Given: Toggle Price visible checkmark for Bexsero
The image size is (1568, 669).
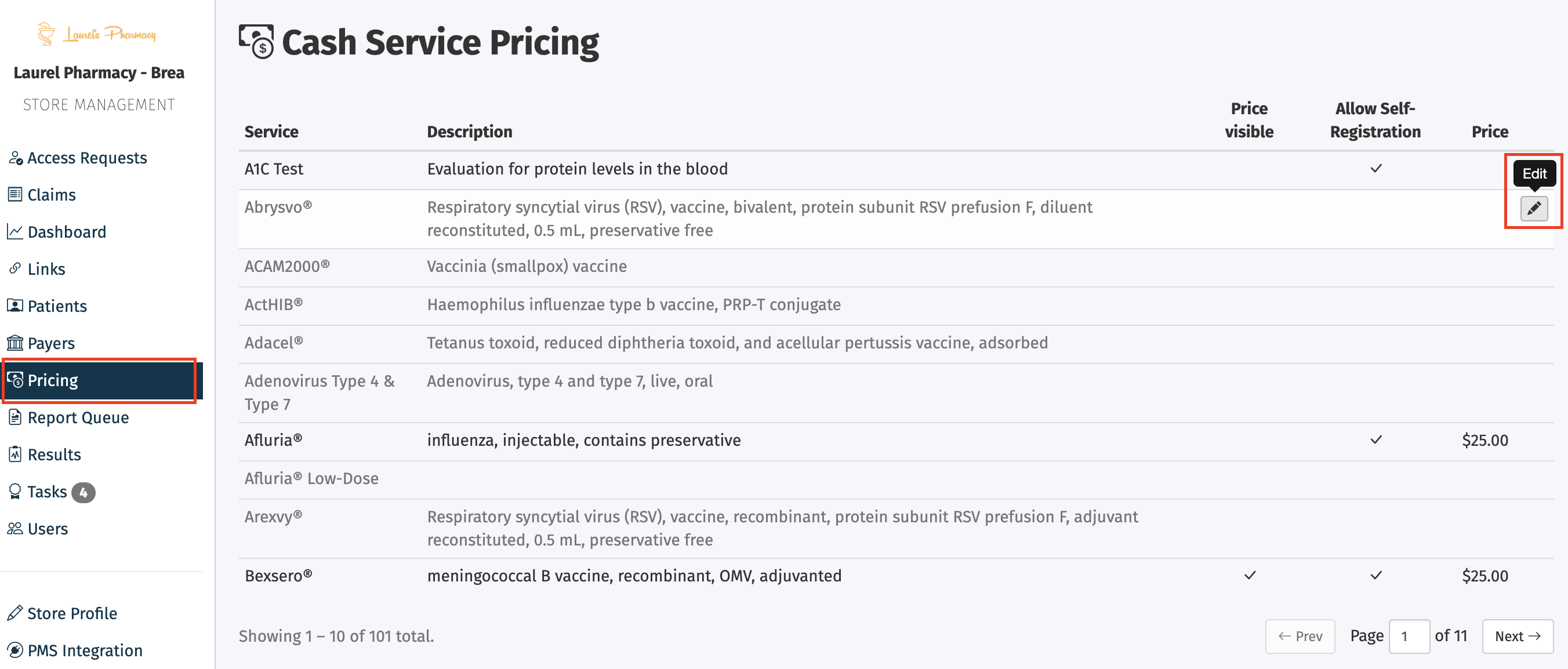Looking at the screenshot, I should [x=1250, y=575].
